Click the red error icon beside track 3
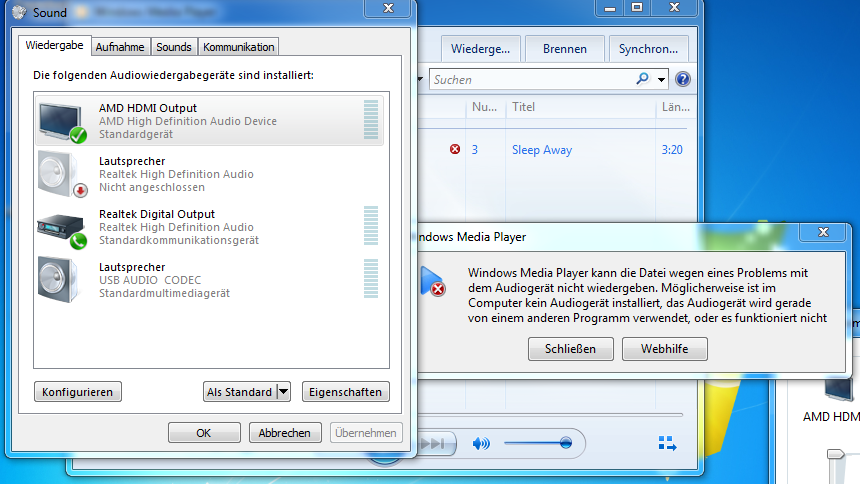 click(x=455, y=149)
